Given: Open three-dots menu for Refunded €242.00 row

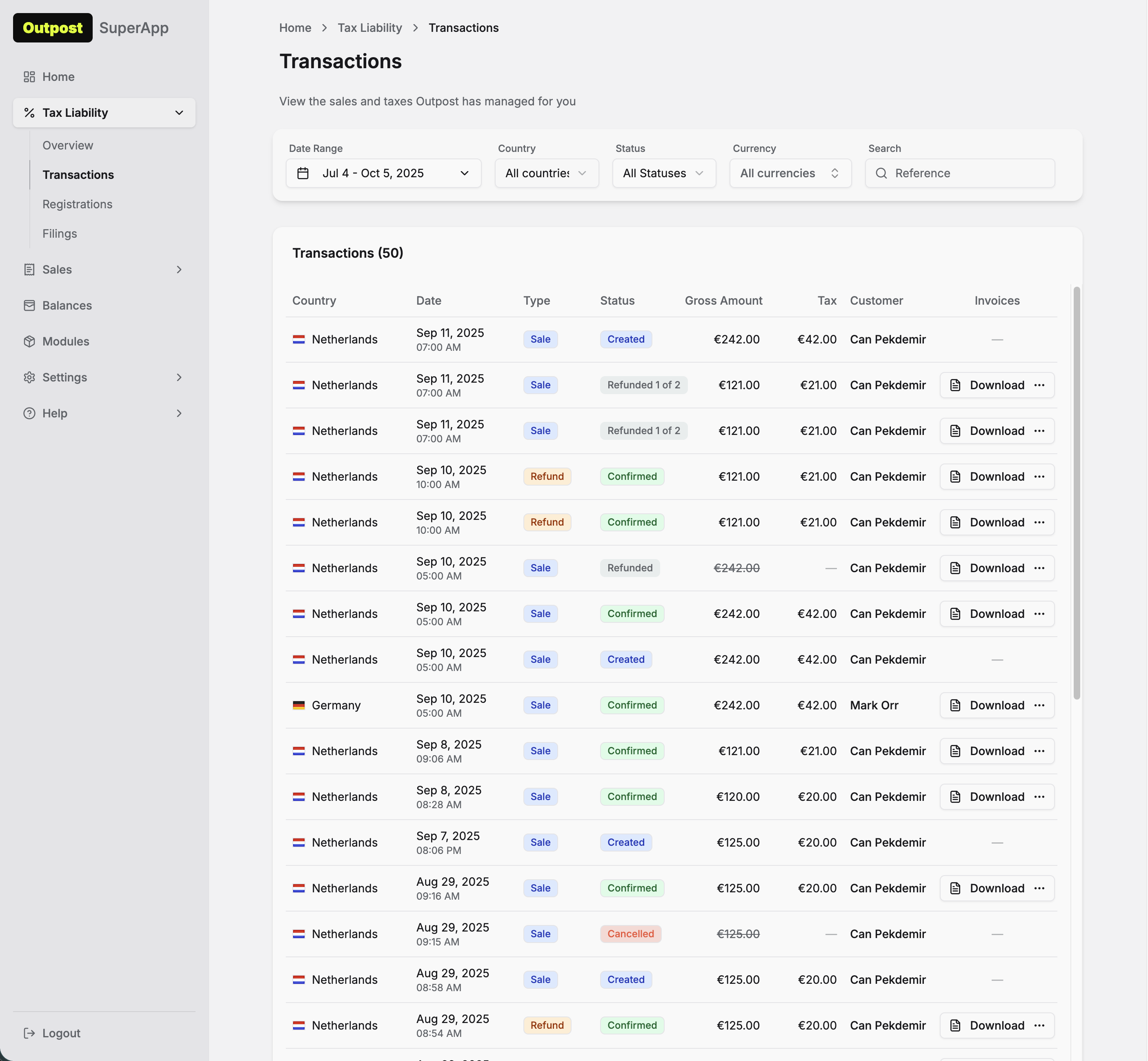Looking at the screenshot, I should [x=1039, y=568].
